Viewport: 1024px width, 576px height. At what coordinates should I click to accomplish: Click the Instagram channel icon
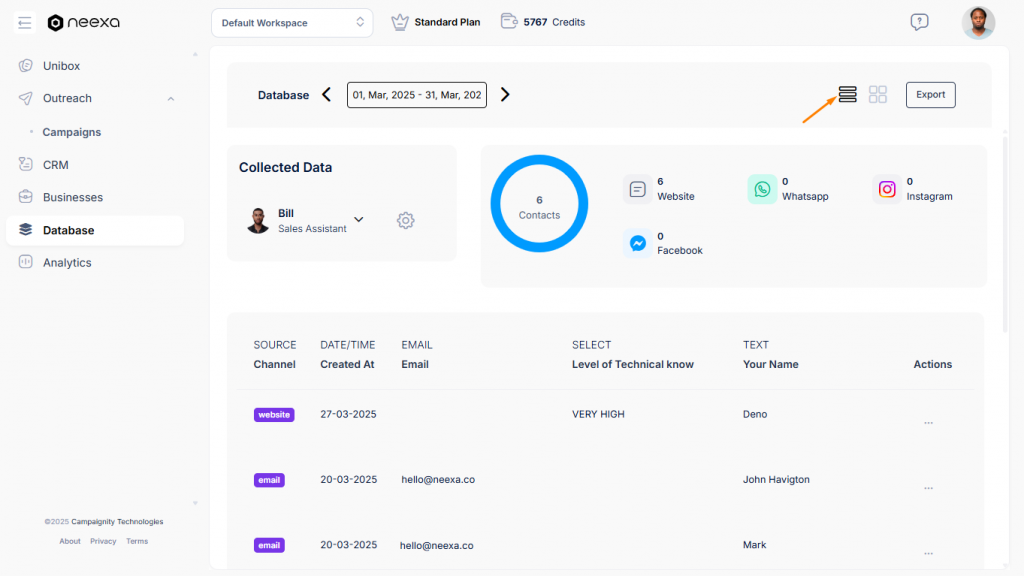tap(887, 188)
